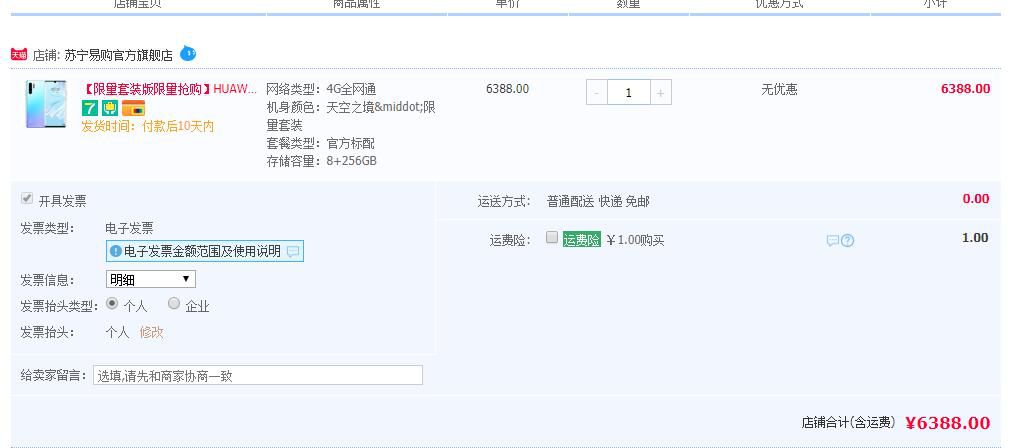Click the 存储容量：8+256GB attribute
Viewport: 1023px width, 448px height.
click(x=322, y=161)
